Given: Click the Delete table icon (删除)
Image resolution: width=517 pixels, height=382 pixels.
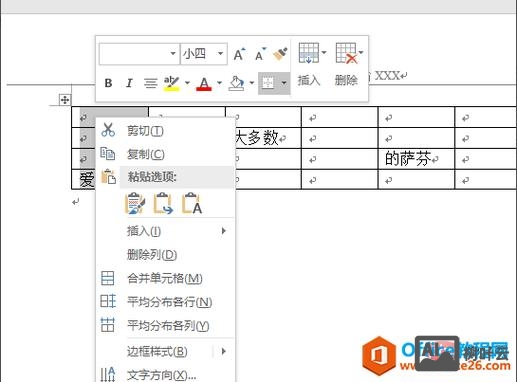Looking at the screenshot, I should (x=346, y=53).
